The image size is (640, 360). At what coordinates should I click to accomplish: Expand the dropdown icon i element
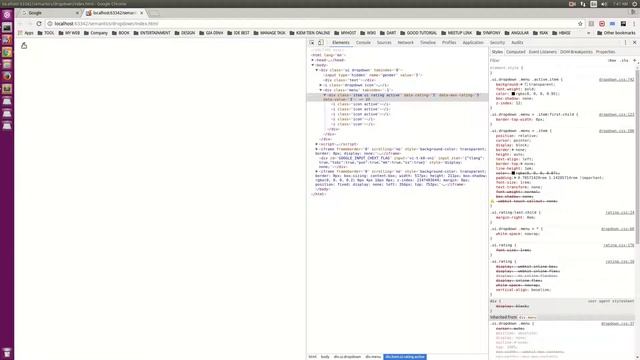click(321, 85)
